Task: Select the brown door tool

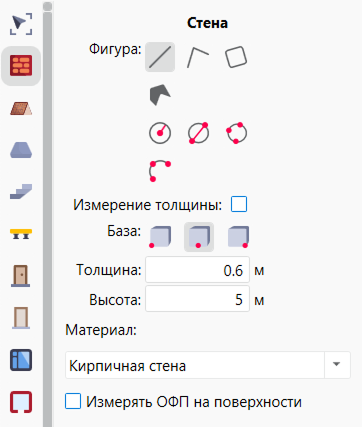Action: pos(21,276)
